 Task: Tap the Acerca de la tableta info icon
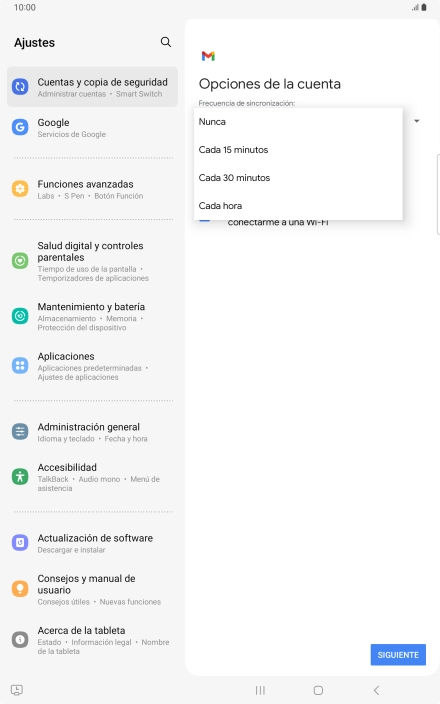point(20,639)
